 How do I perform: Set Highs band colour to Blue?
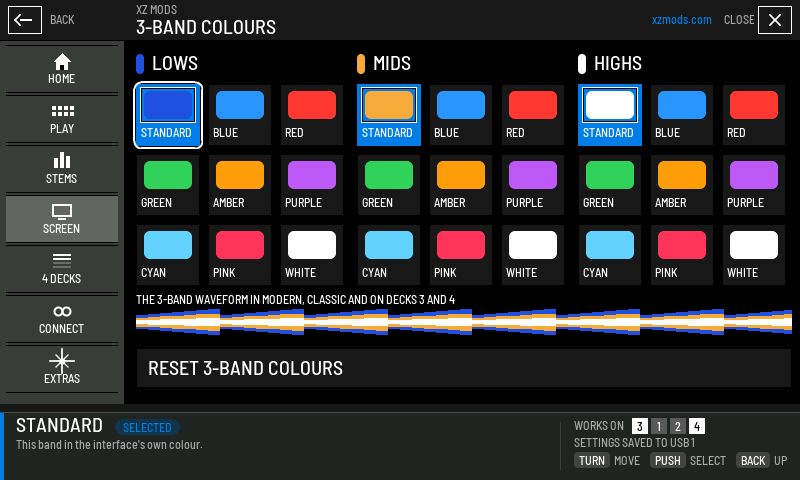click(682, 115)
